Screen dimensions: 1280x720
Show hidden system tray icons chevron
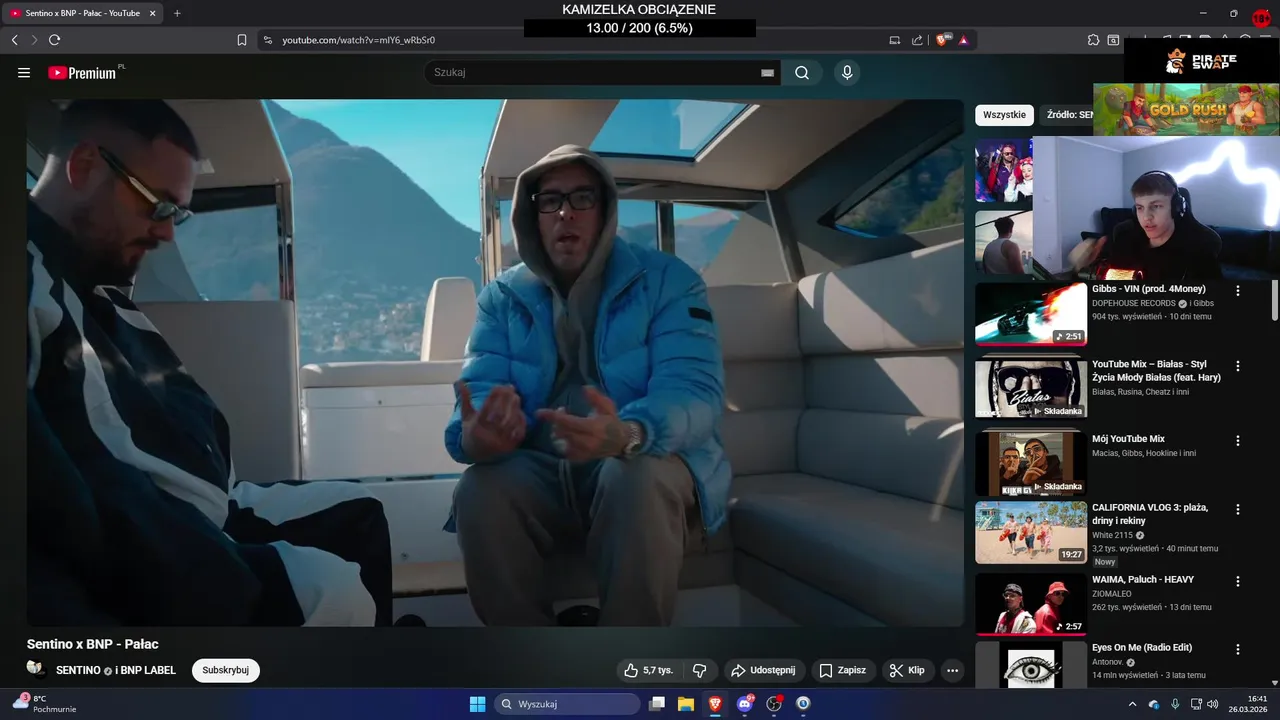pyautogui.click(x=1133, y=704)
